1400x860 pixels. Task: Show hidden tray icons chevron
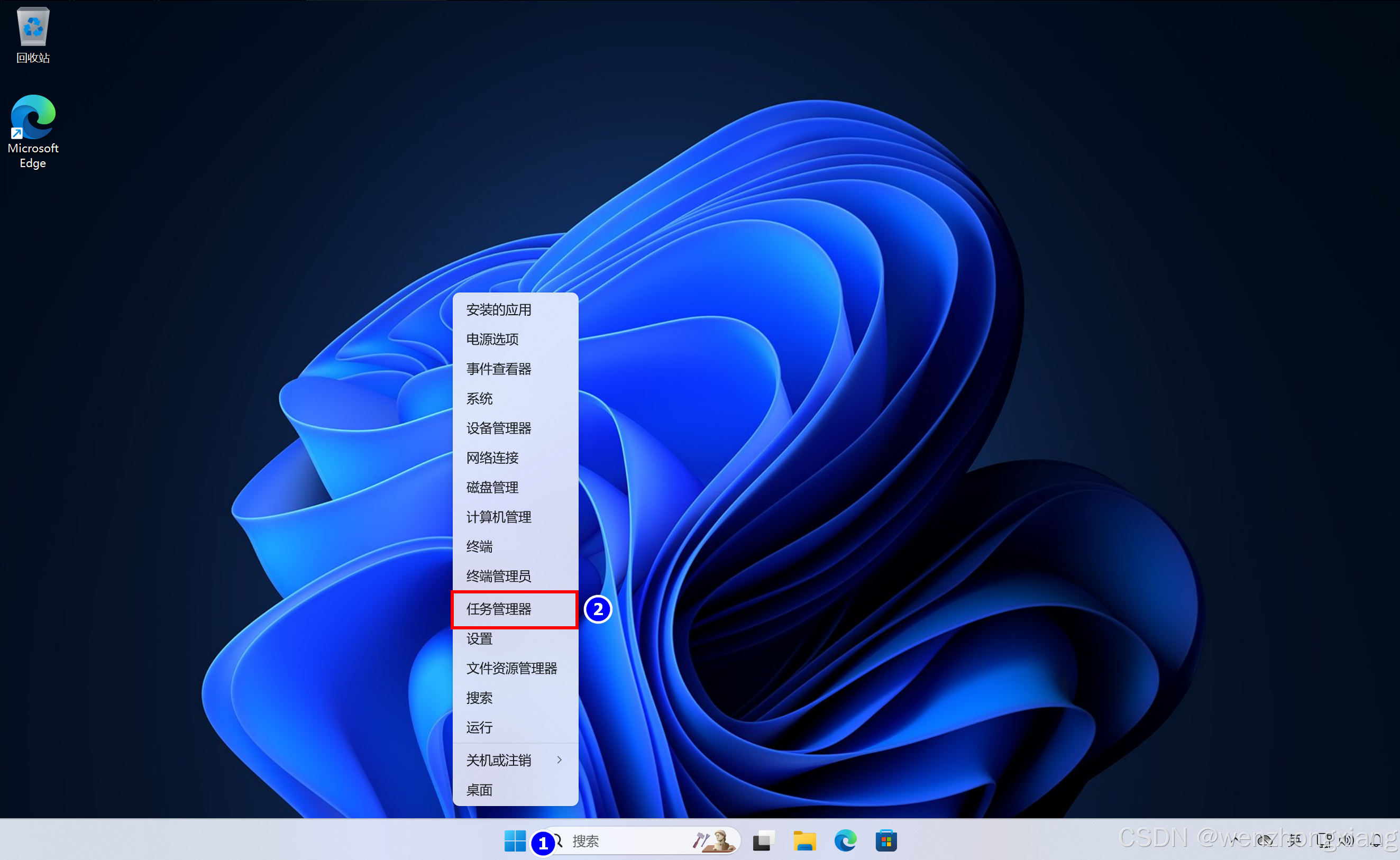pos(1235,840)
